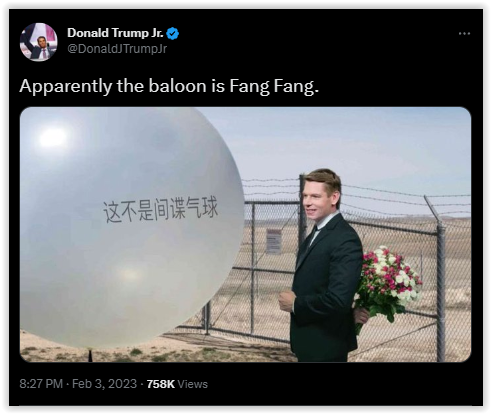491x414 pixels.
Task: Click the bright glare on the balloon
Action: tap(53, 137)
